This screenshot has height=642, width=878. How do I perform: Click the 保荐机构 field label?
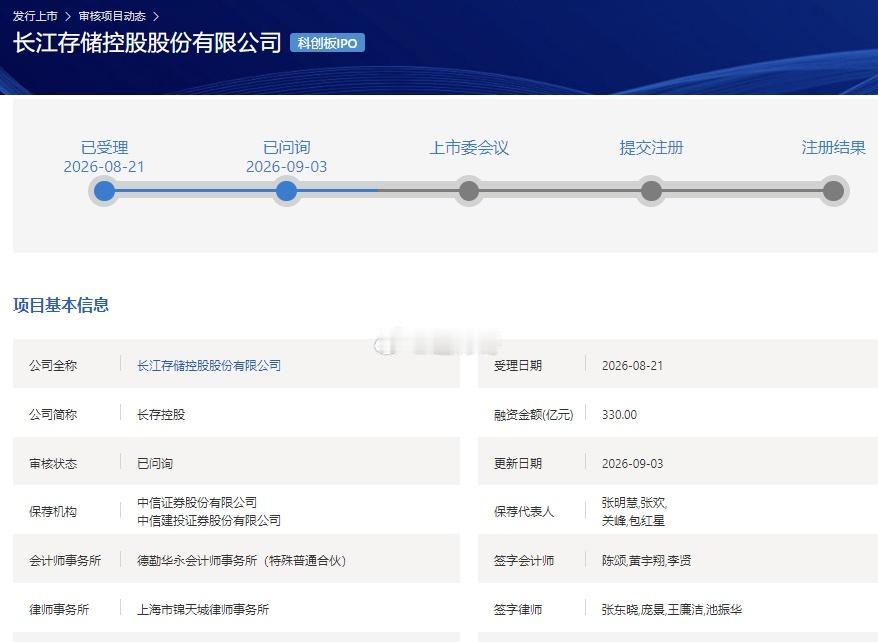click(53, 512)
